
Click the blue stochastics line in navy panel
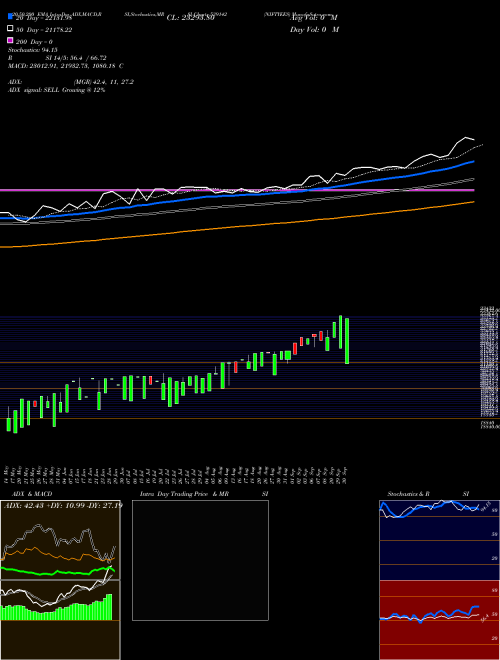(429, 508)
